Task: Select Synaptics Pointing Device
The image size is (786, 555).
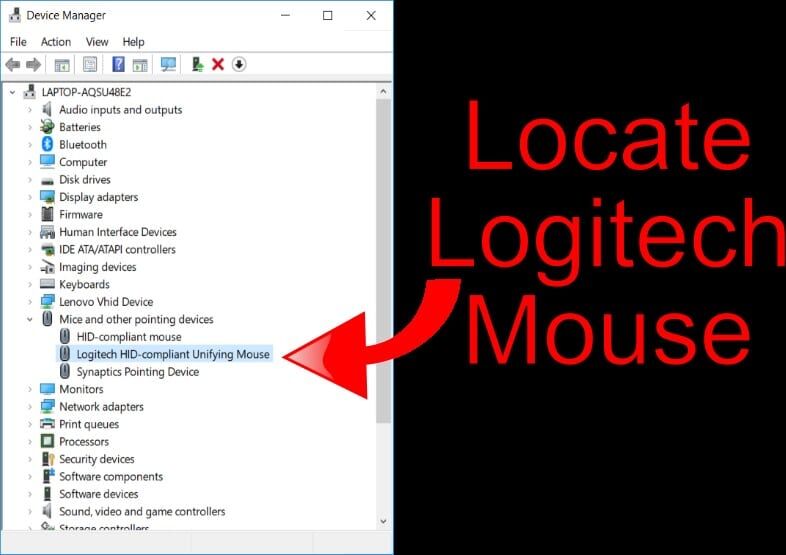Action: 129,372
